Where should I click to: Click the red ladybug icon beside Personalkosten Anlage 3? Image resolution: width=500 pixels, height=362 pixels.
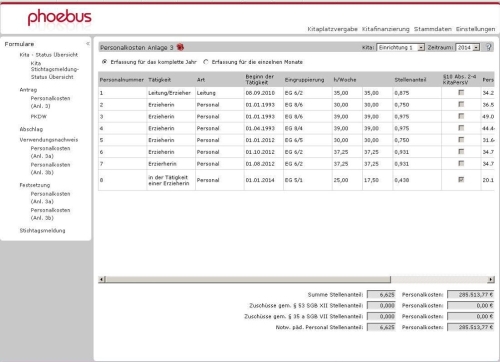pyautogui.click(x=180, y=47)
